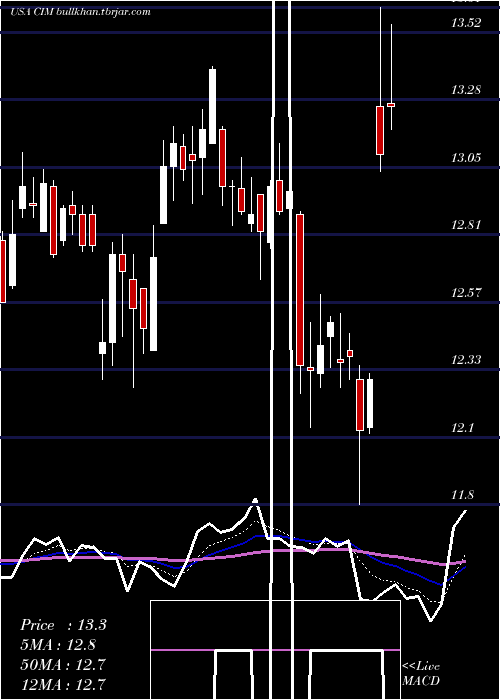Select the 12.81 price axis label
The image size is (500, 700).
(466, 225)
